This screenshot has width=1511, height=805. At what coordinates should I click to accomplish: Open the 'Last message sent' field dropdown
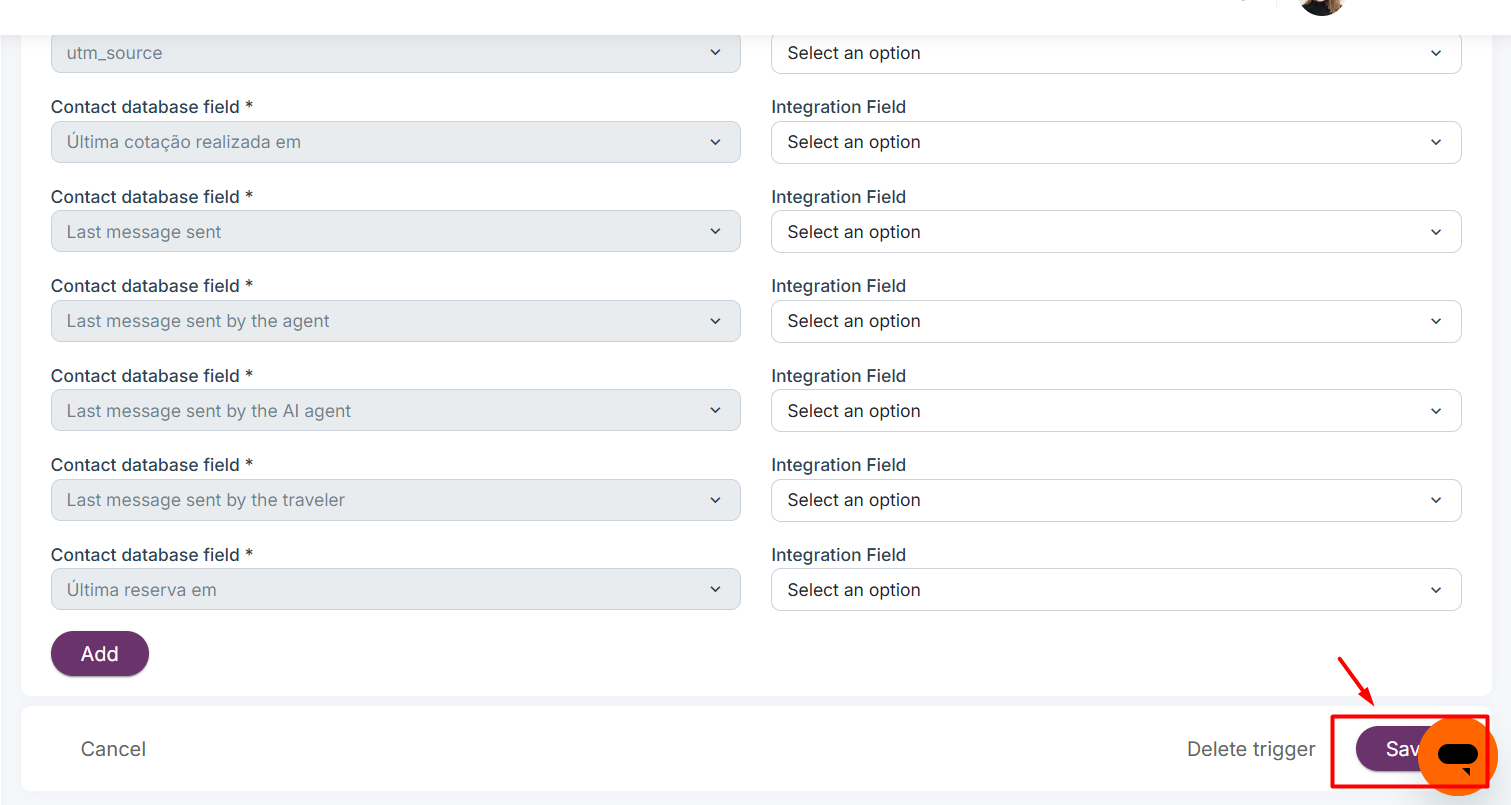tap(396, 232)
